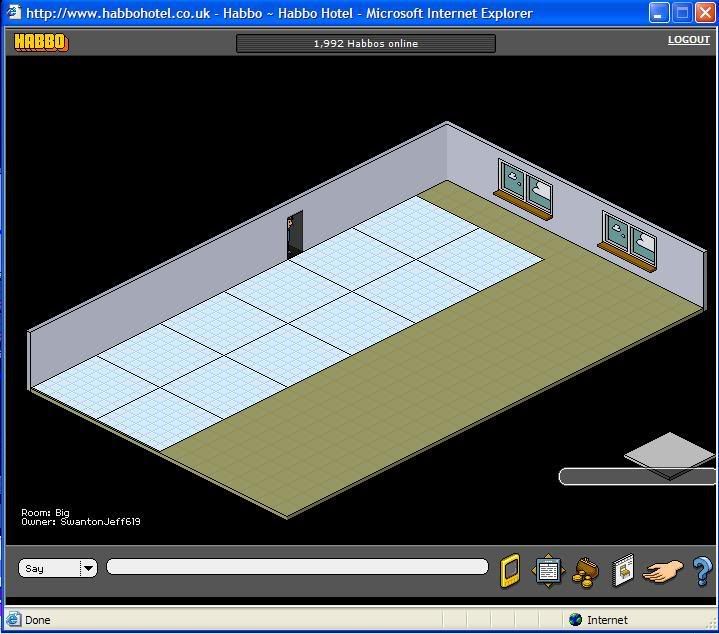Click the grey floor tile preview

(669, 454)
